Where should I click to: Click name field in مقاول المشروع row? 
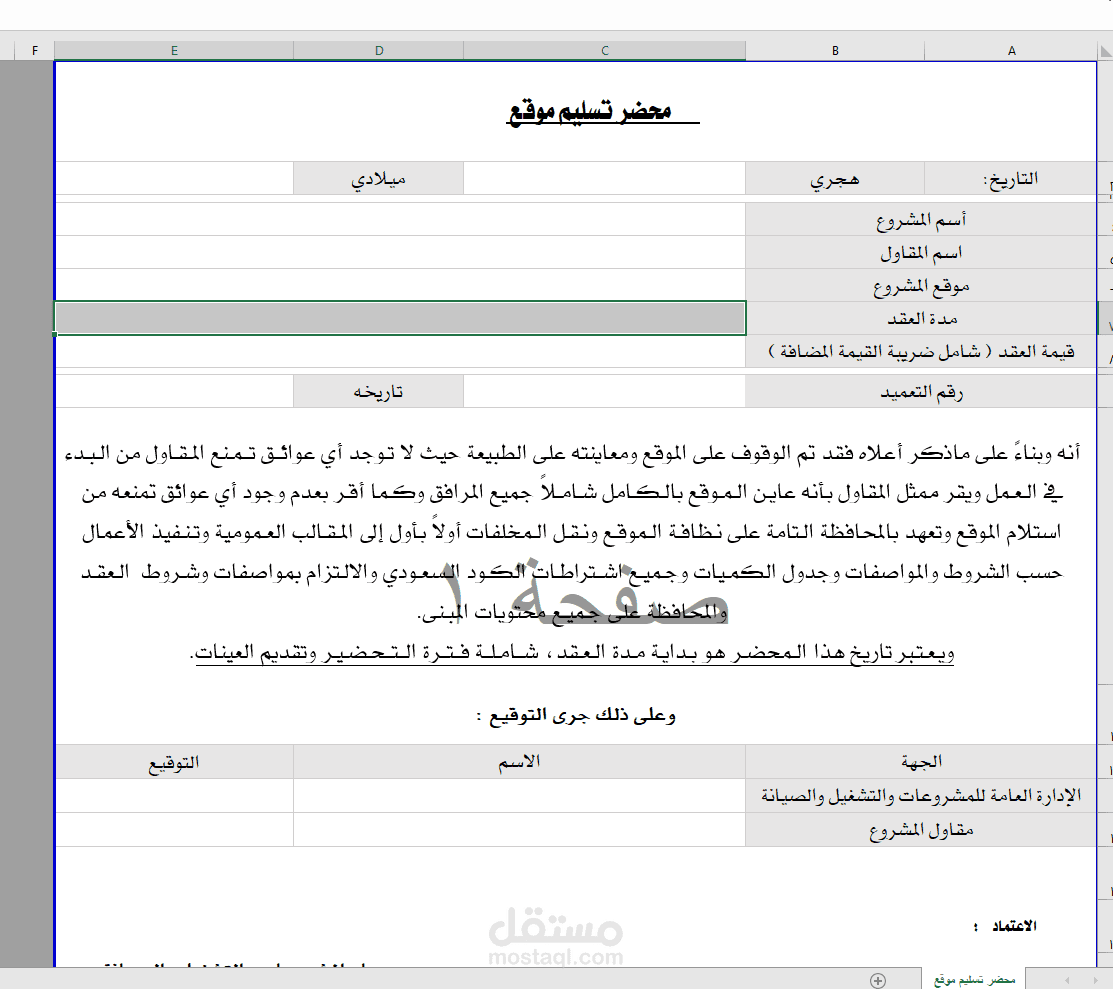coord(520,829)
